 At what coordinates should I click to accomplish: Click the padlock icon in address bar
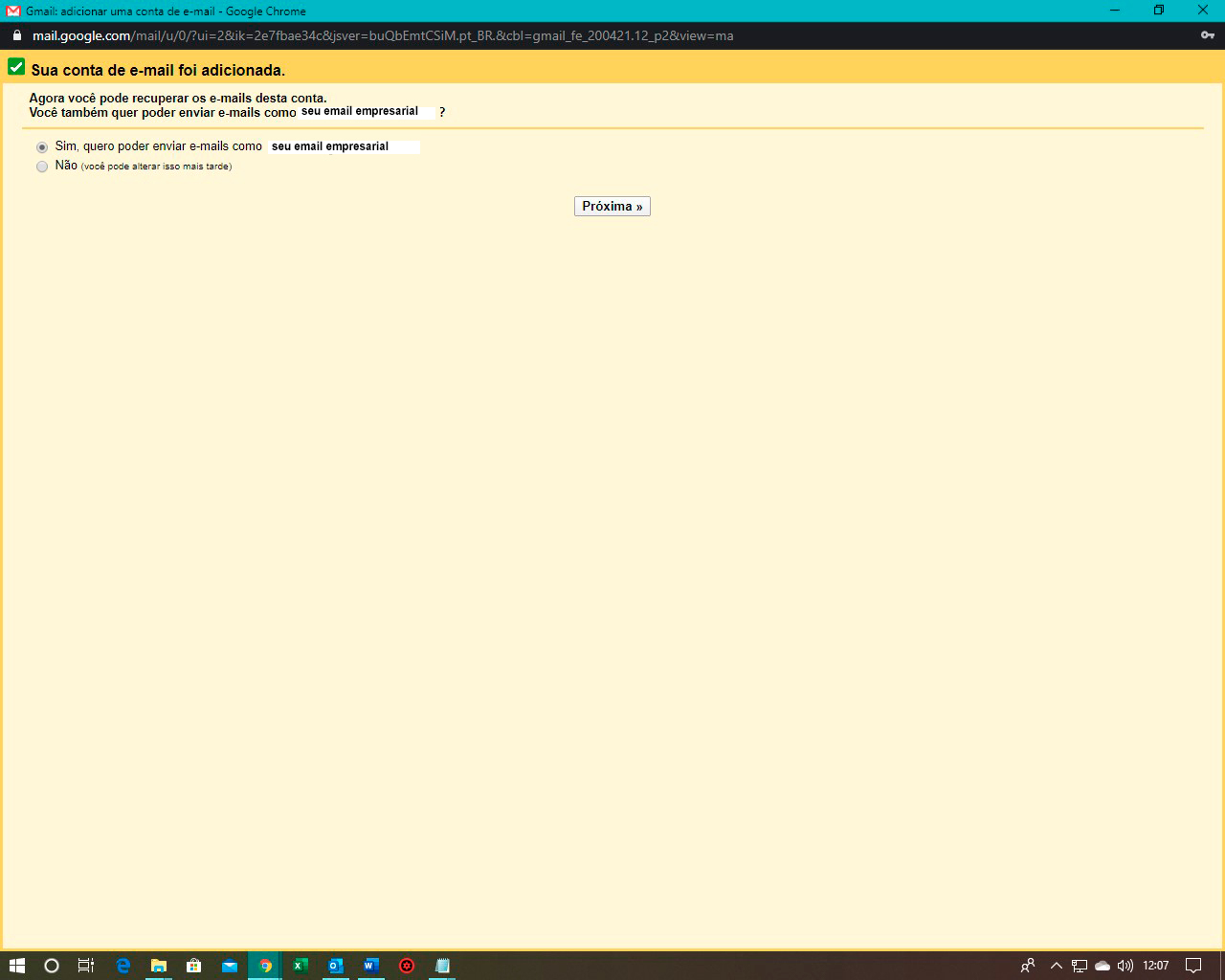coord(16,35)
